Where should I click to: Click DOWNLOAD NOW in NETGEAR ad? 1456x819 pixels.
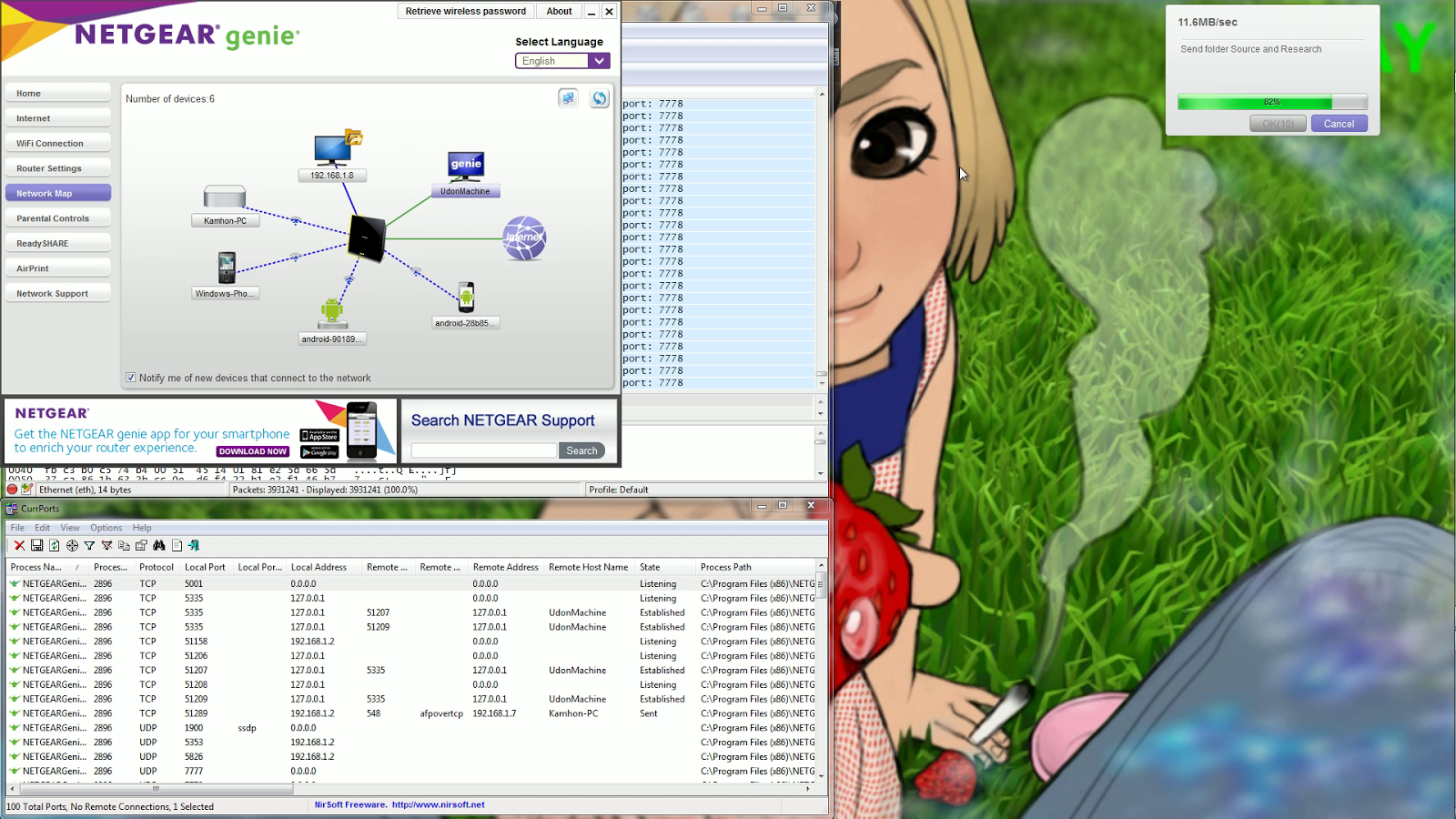pyautogui.click(x=253, y=451)
